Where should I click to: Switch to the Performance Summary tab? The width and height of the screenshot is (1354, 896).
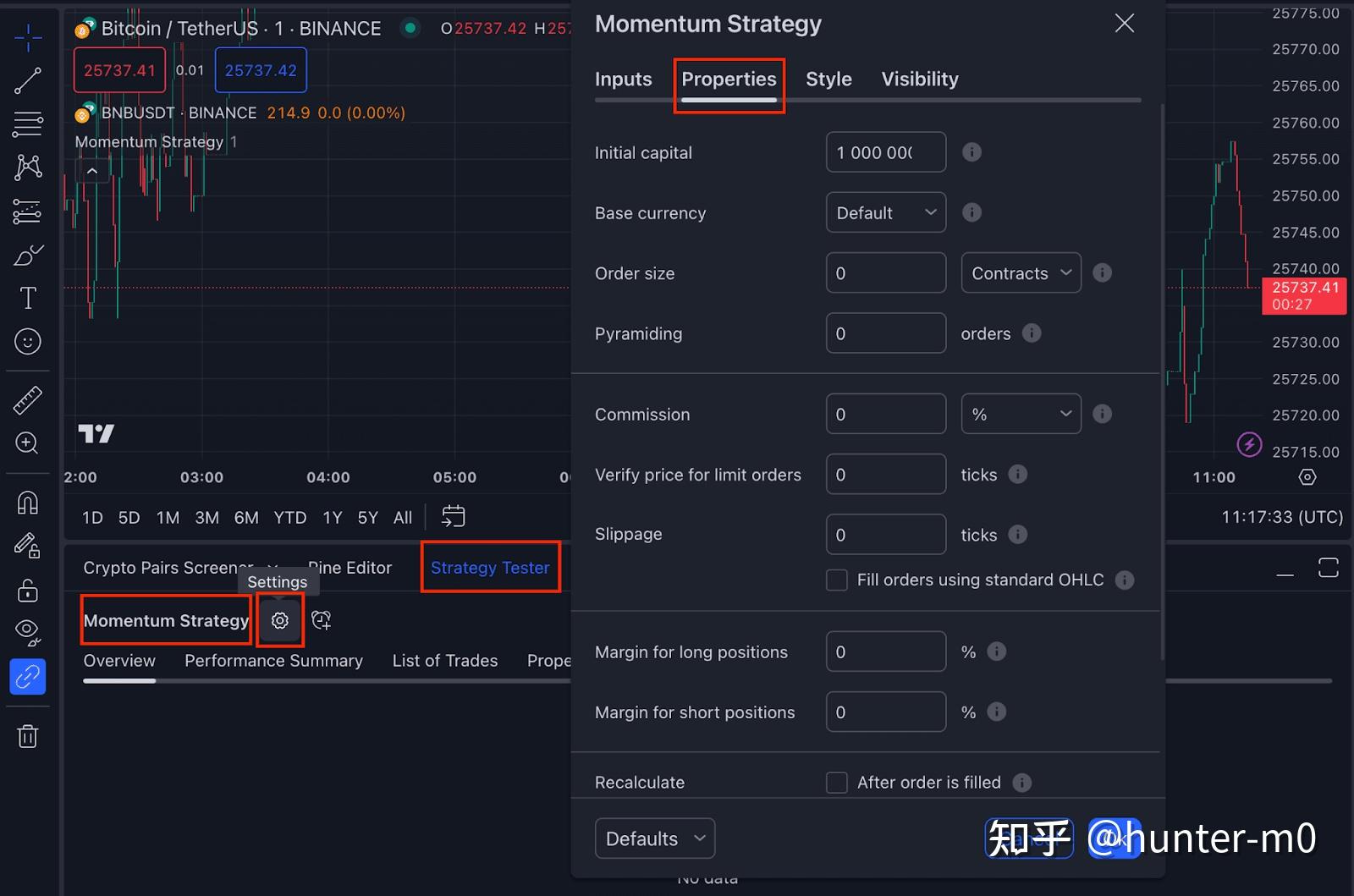pyautogui.click(x=273, y=661)
